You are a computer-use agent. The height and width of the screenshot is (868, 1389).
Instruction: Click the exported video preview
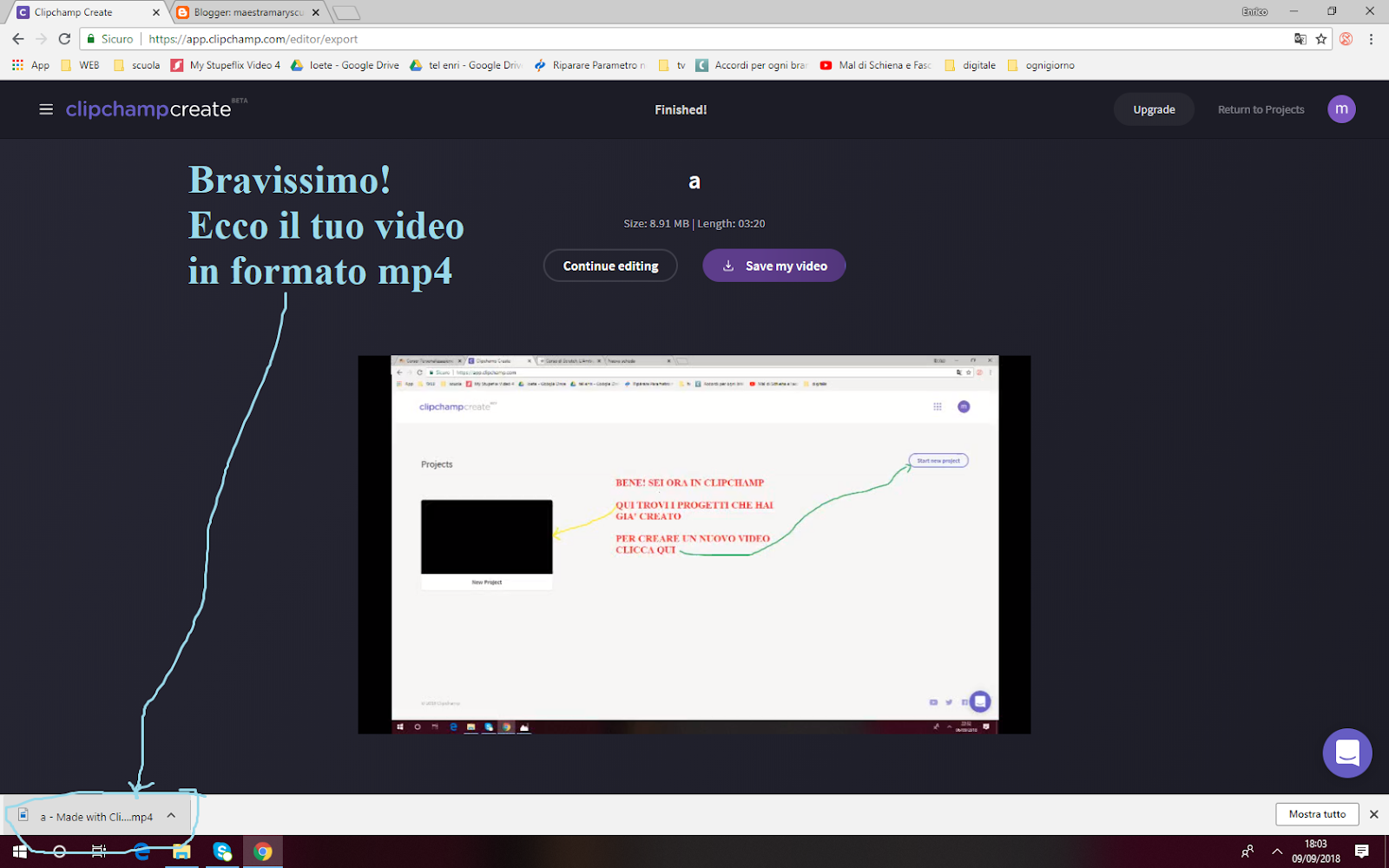click(694, 544)
